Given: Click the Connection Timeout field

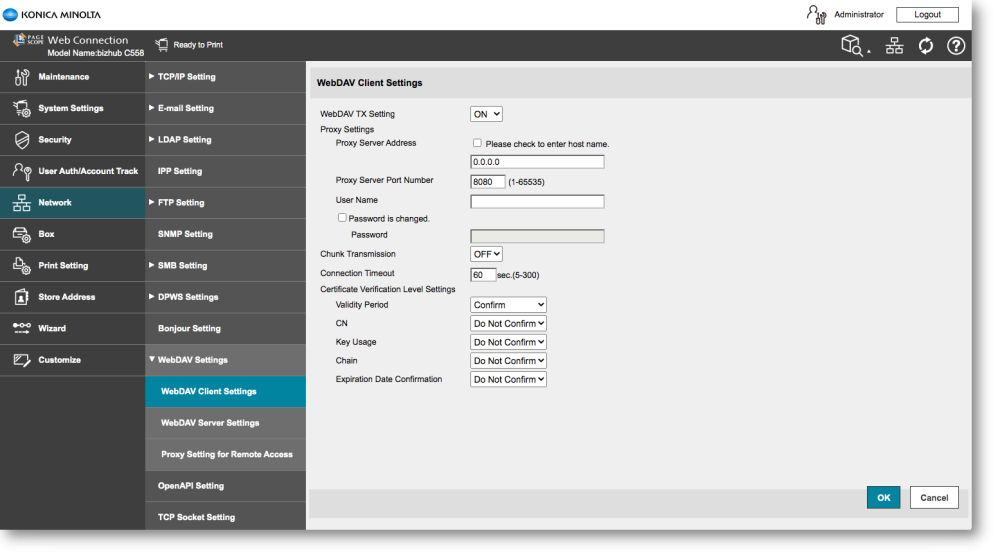Looking at the screenshot, I should [x=483, y=275].
